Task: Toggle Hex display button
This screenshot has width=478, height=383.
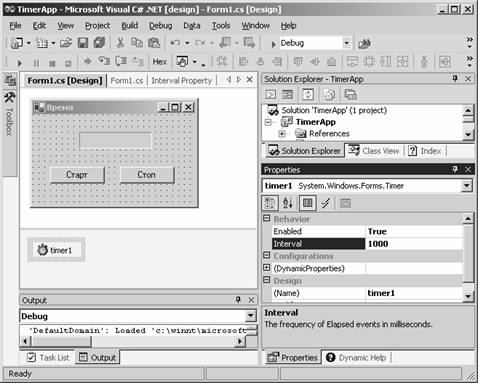Action: [x=160, y=62]
